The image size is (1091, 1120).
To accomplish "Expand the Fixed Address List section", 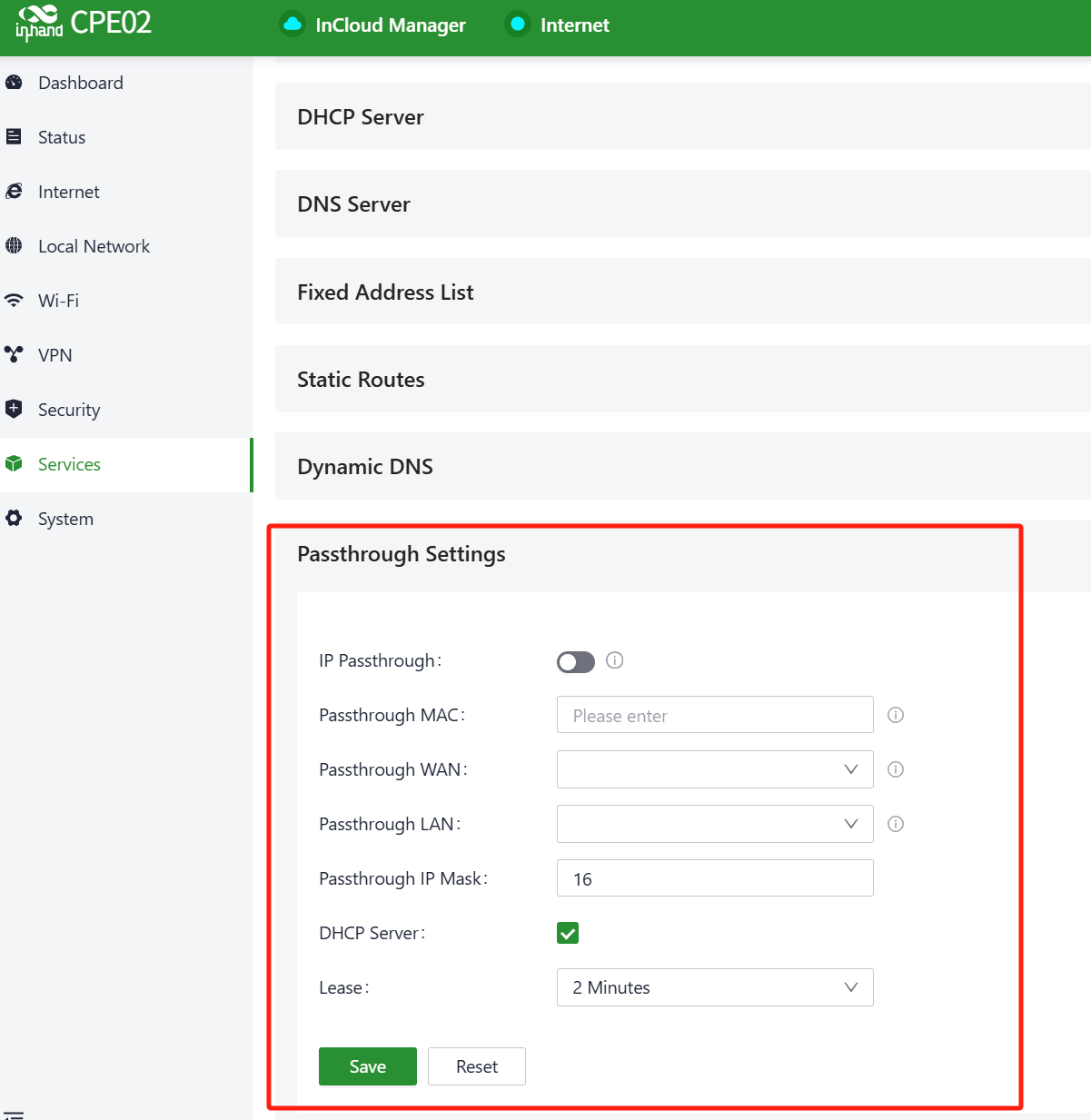I will [385, 292].
